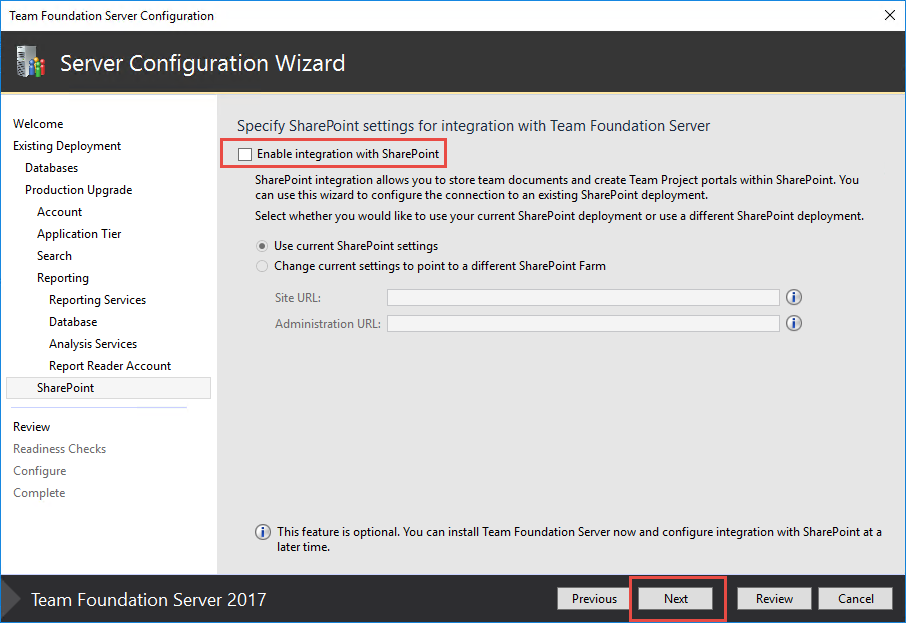Click the 'Server Configuration Wizard' title

coord(203,63)
